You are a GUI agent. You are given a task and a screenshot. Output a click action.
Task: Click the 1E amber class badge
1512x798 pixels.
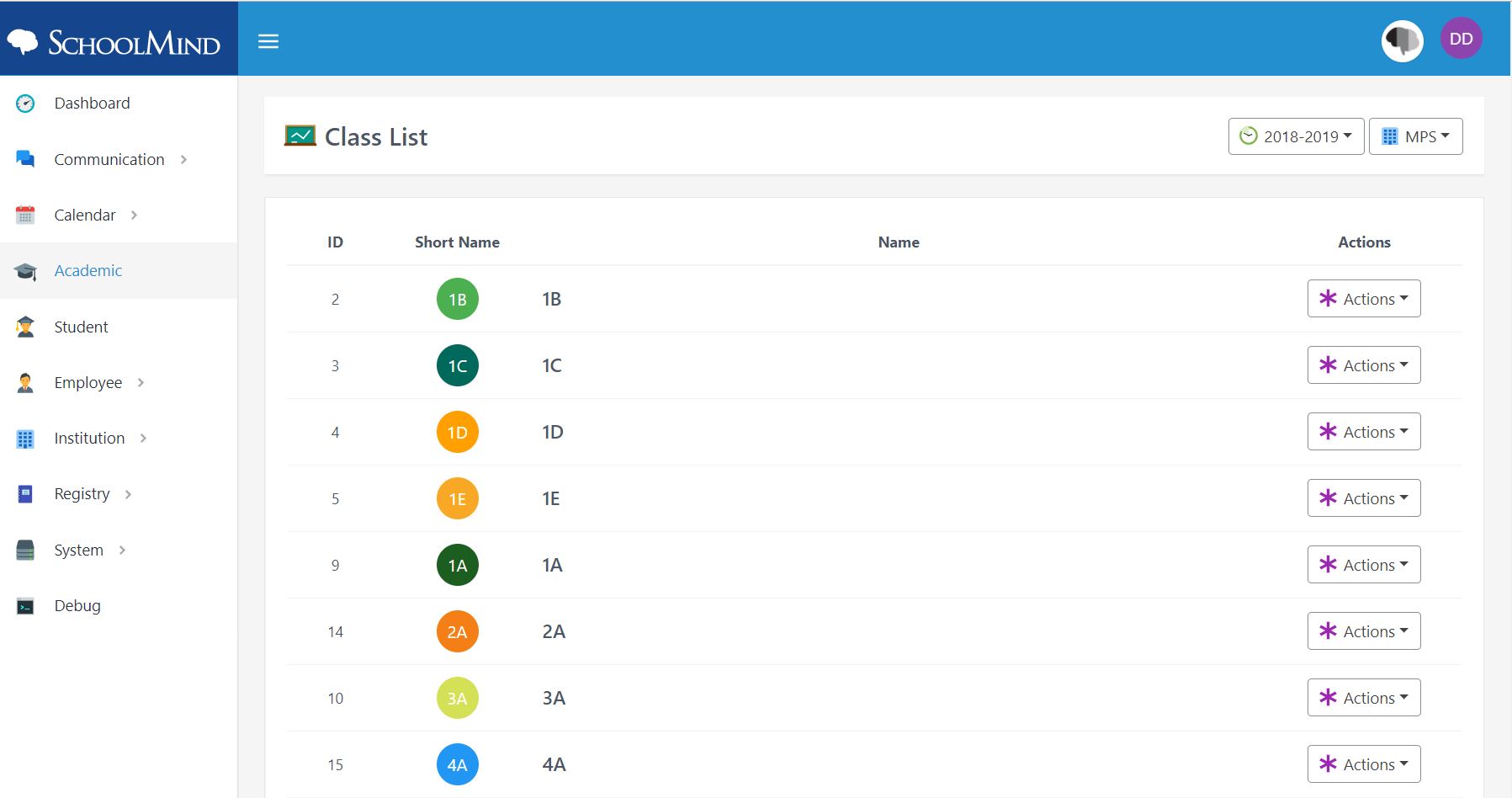tap(458, 498)
